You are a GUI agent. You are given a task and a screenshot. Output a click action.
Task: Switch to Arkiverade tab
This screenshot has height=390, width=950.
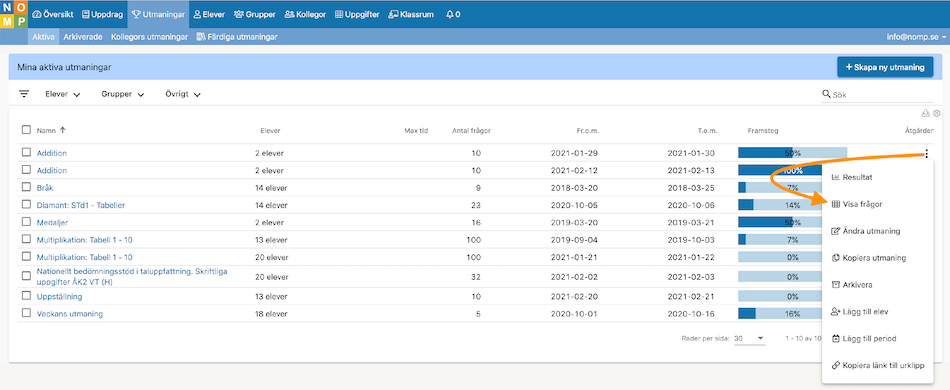click(83, 37)
